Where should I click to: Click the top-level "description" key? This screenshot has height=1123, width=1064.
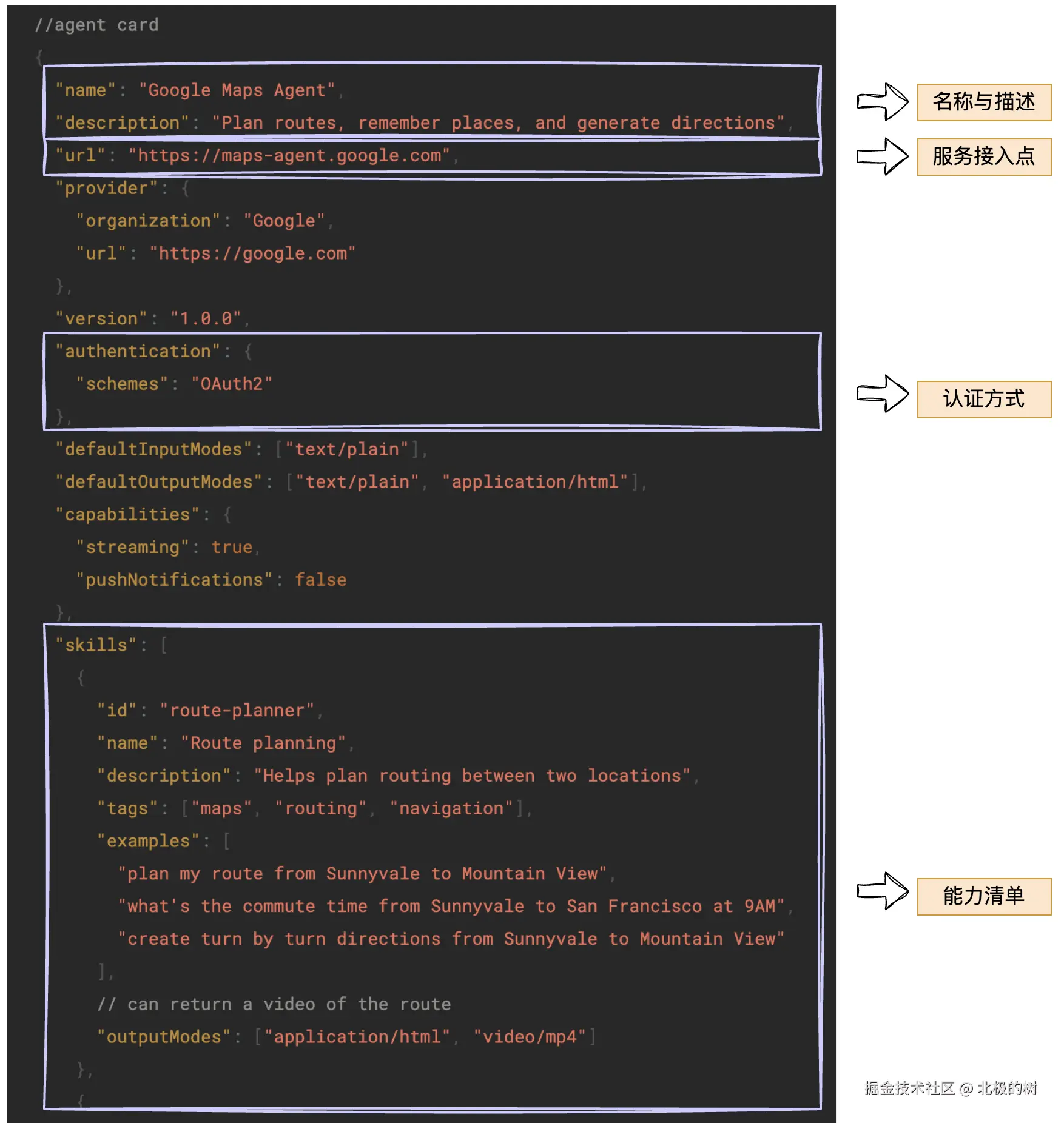[123, 123]
